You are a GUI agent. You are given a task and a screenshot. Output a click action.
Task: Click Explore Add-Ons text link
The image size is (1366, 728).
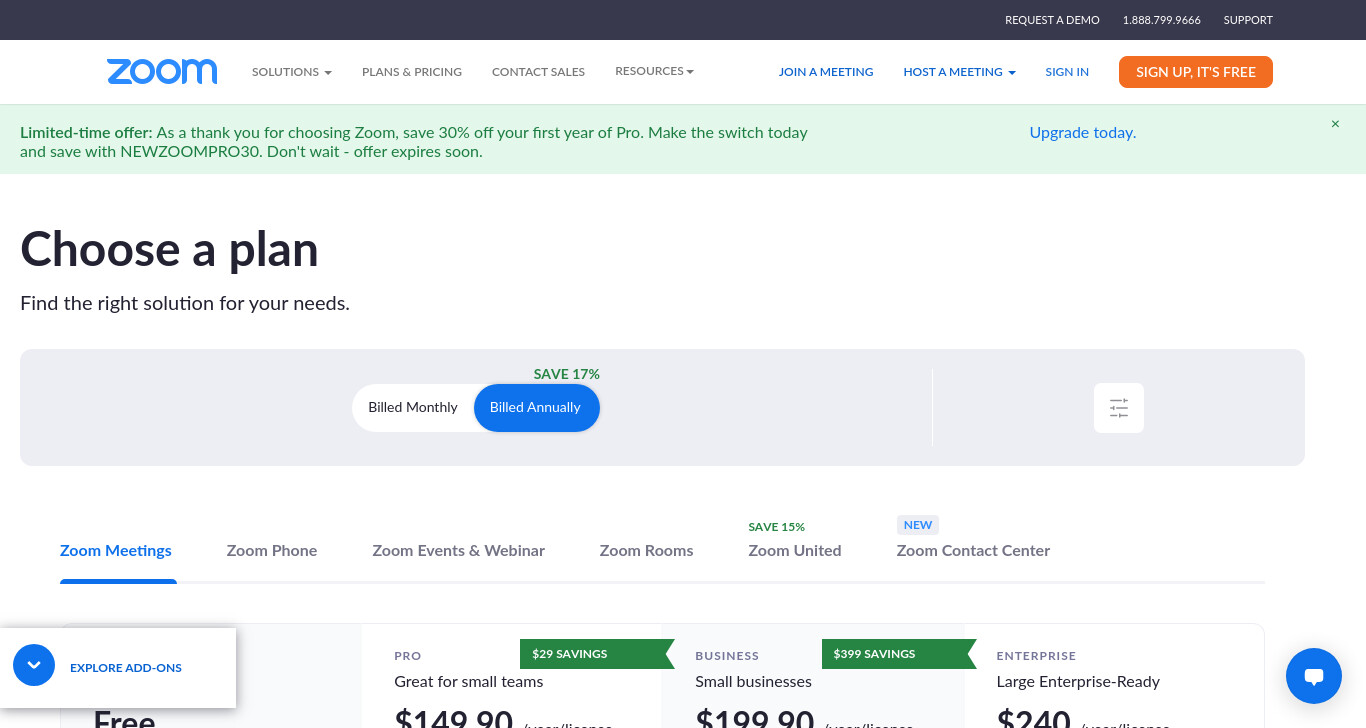(x=126, y=668)
